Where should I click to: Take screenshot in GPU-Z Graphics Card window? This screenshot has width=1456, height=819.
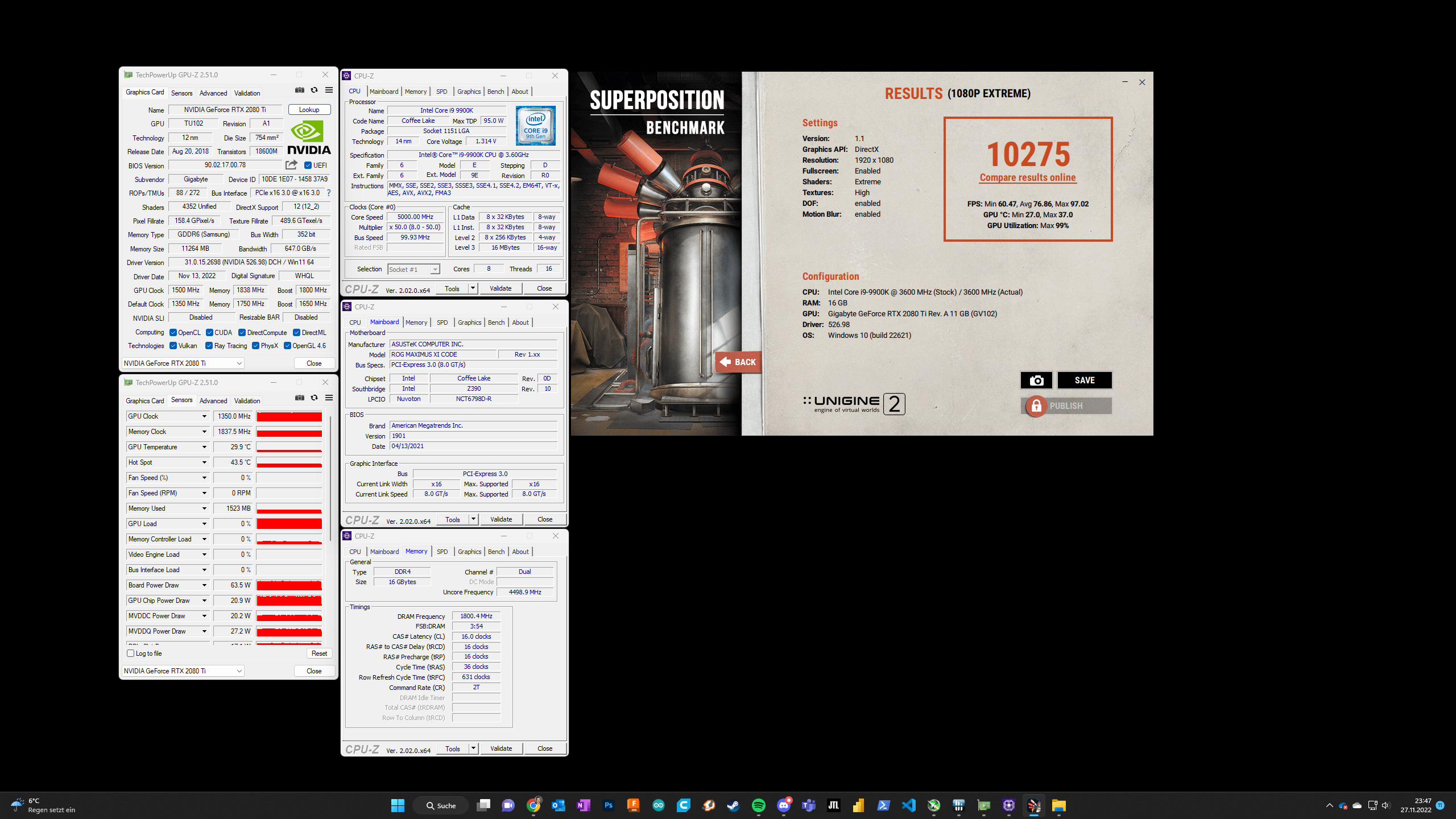pos(300,90)
